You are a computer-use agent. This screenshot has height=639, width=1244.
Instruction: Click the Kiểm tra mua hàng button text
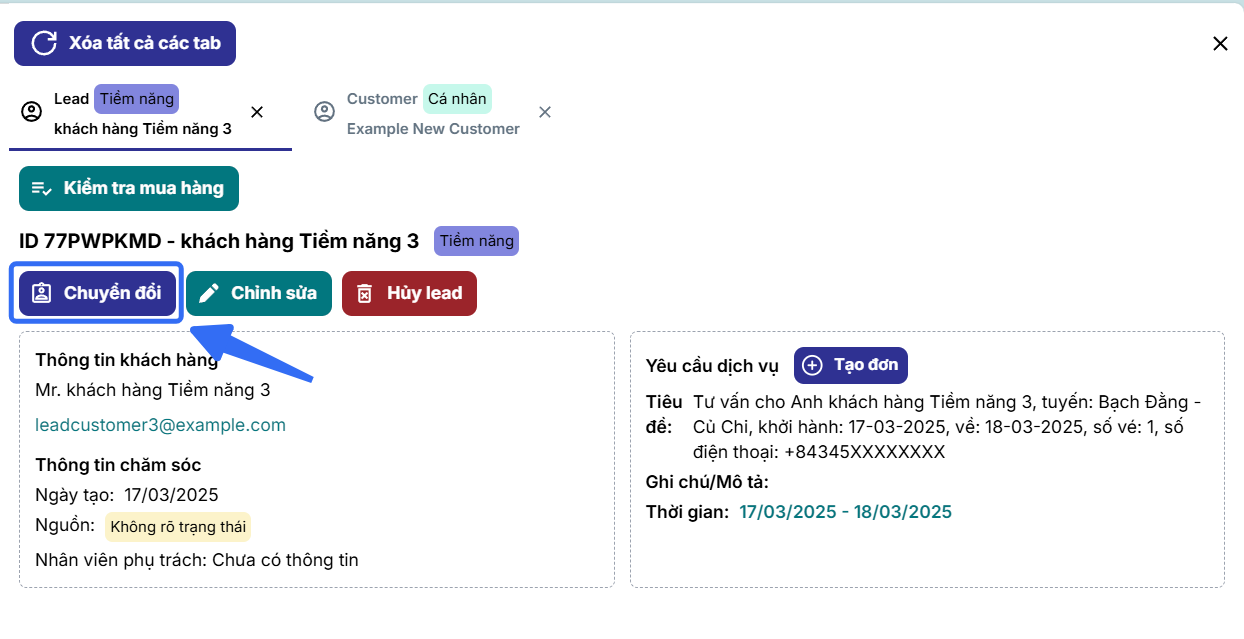(144, 188)
